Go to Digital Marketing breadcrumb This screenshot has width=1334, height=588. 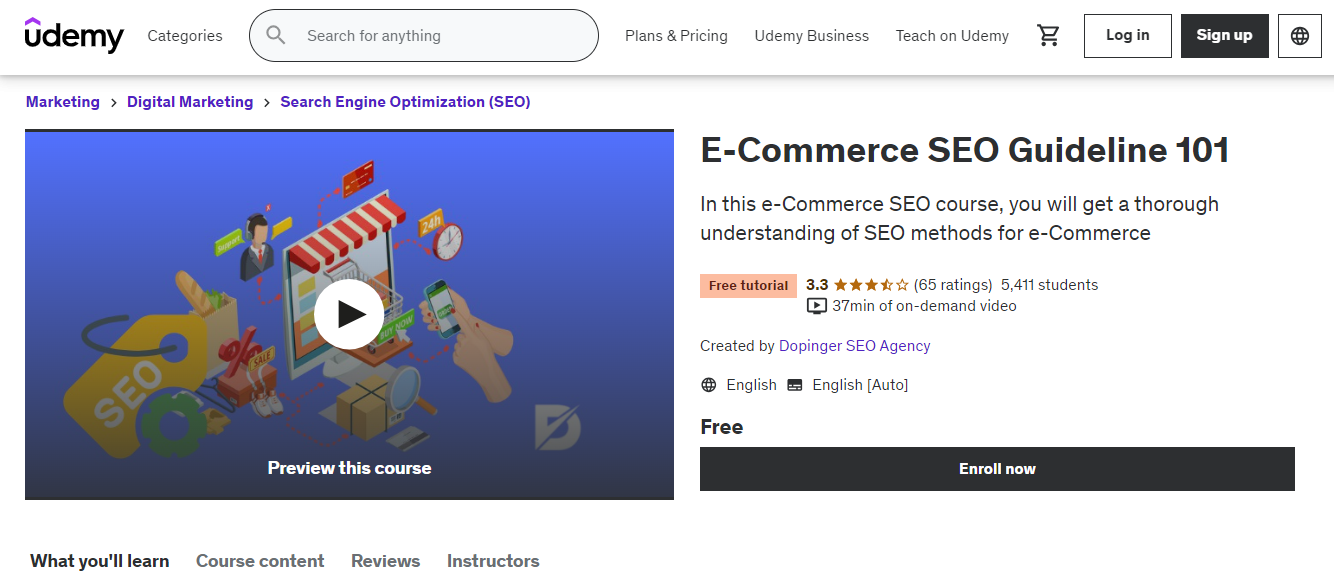pos(190,102)
